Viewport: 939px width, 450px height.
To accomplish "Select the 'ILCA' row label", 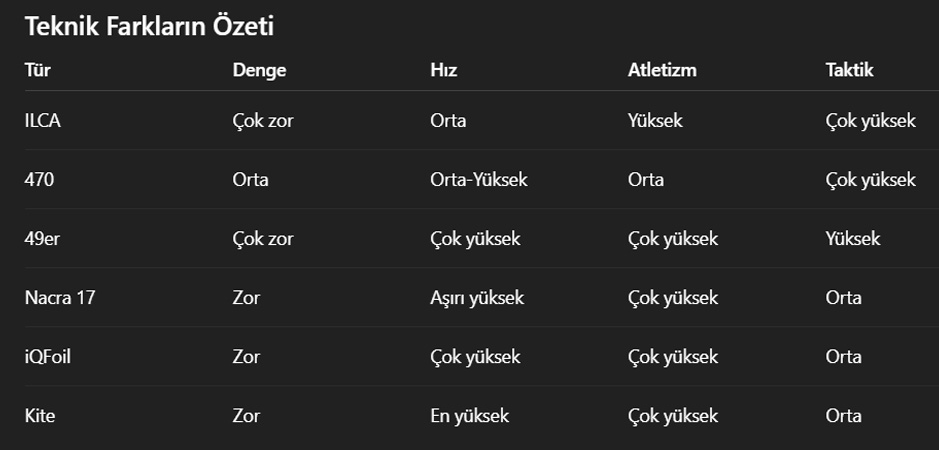I will coord(44,121).
